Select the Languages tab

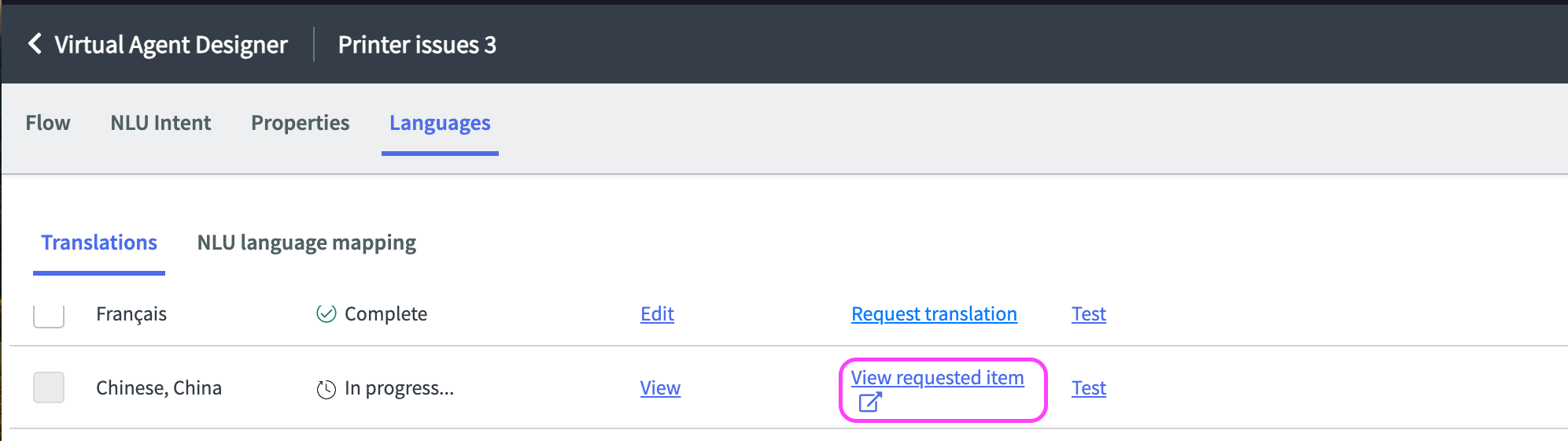click(x=440, y=123)
